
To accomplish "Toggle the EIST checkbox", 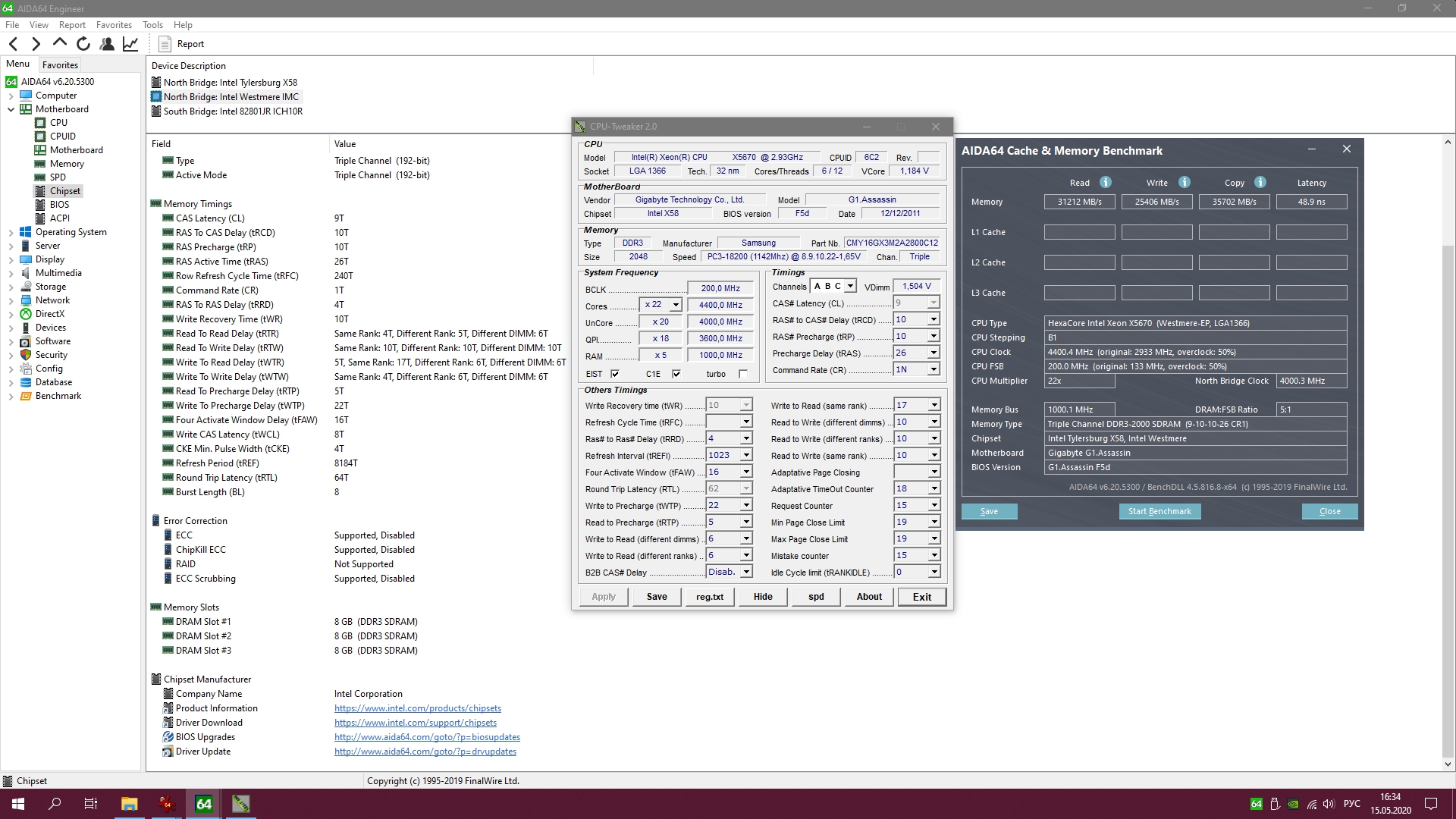I will tap(615, 374).
